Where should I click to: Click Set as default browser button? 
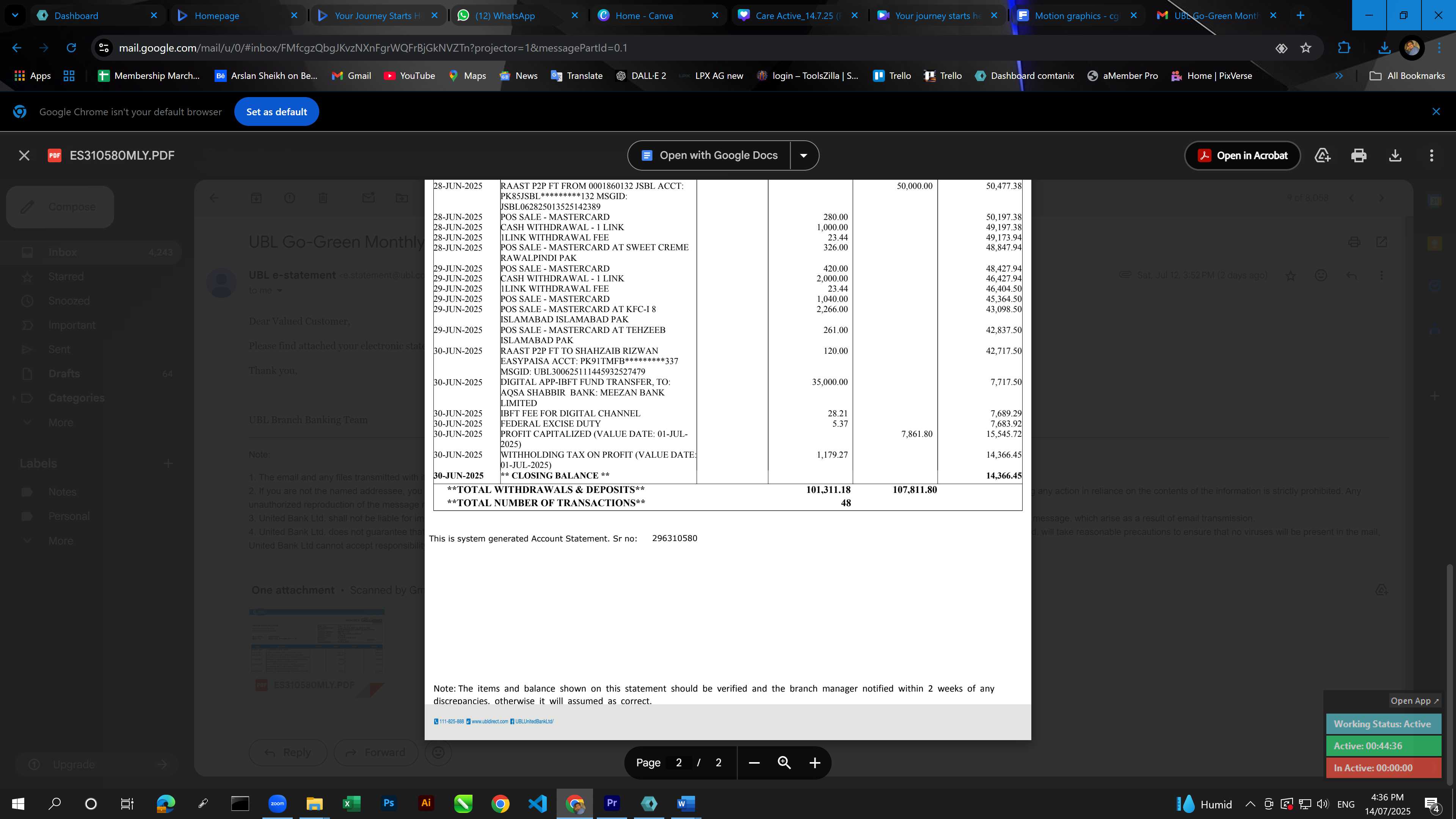[276, 112]
